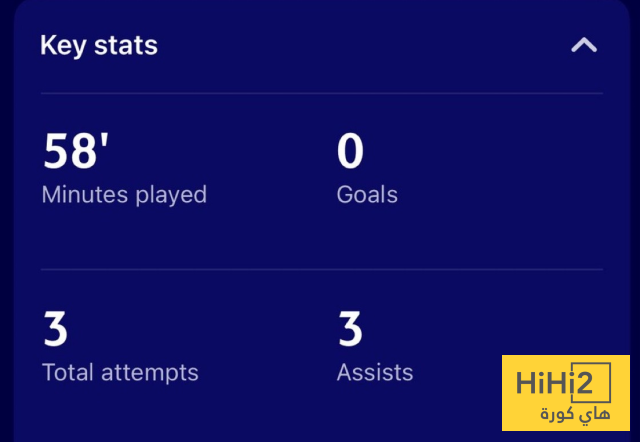Click the word 'stats' in the heading
Screen dimensions: 640x442
pos(128,45)
